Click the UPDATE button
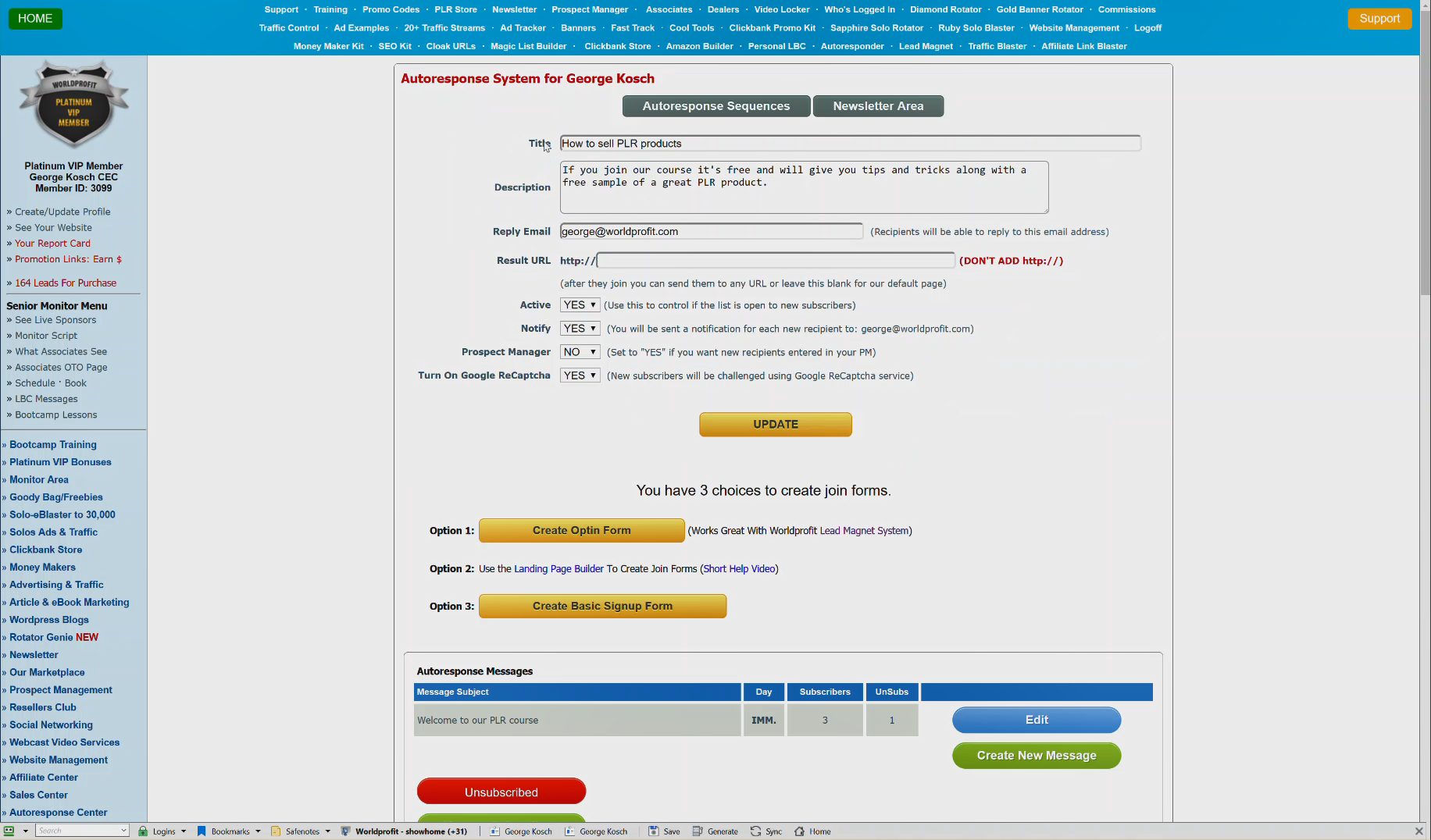Viewport: 1431px width, 840px height. tap(776, 425)
